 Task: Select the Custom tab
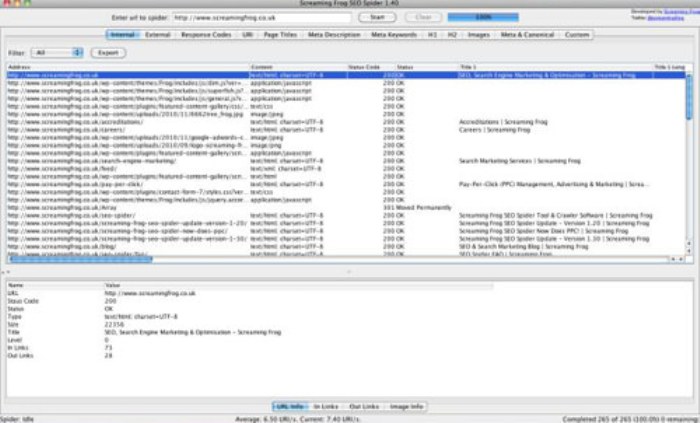click(x=577, y=35)
